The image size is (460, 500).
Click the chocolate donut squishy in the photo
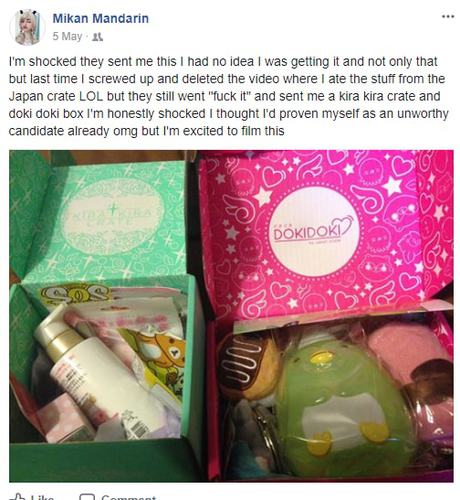248,367
